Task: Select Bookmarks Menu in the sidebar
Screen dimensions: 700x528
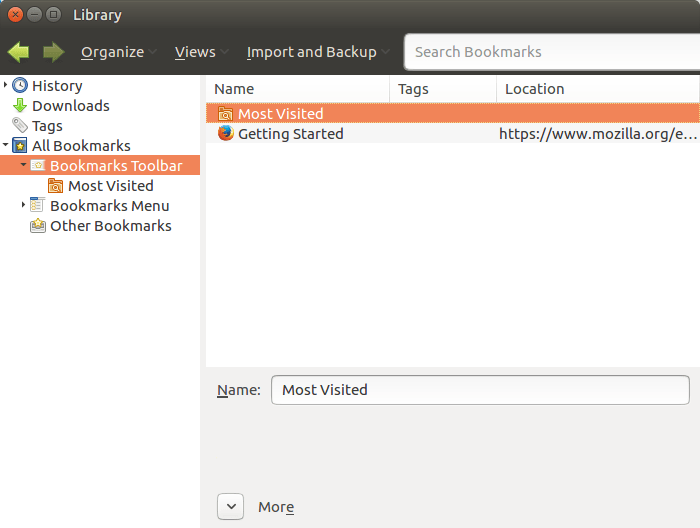Action: (110, 206)
